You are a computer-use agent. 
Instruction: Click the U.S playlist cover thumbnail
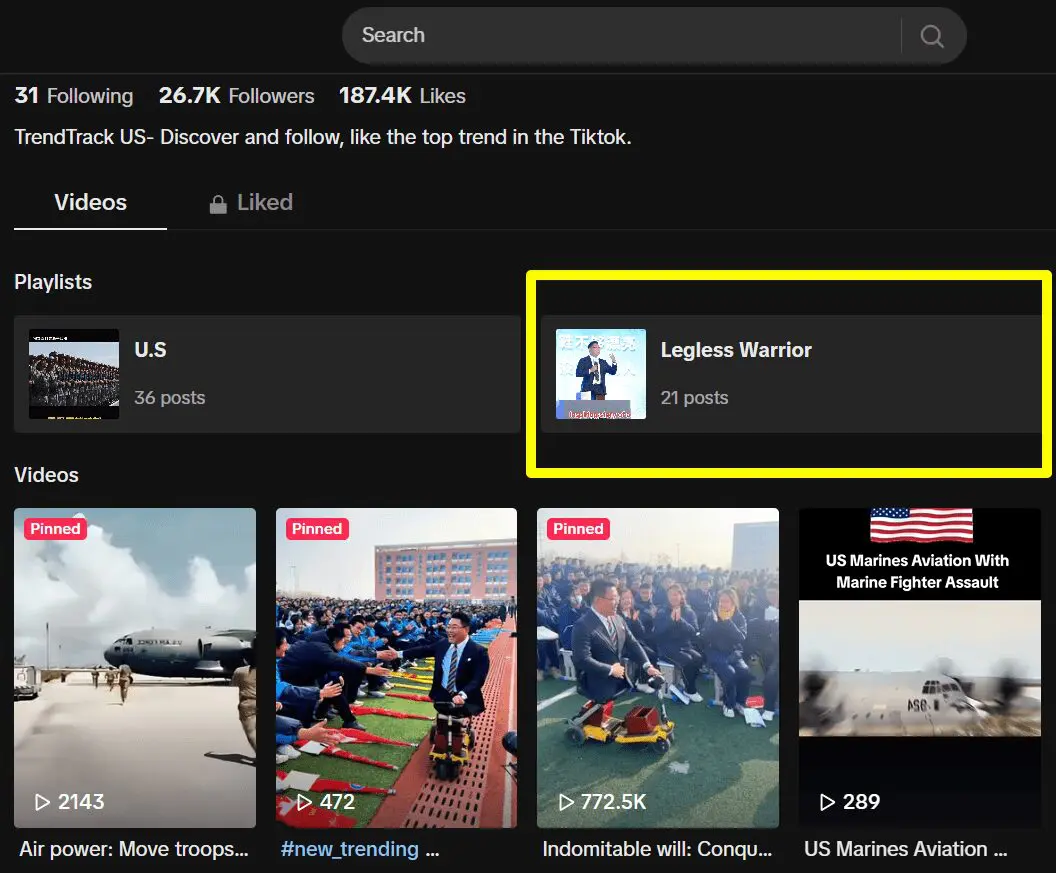pyautogui.click(x=74, y=374)
